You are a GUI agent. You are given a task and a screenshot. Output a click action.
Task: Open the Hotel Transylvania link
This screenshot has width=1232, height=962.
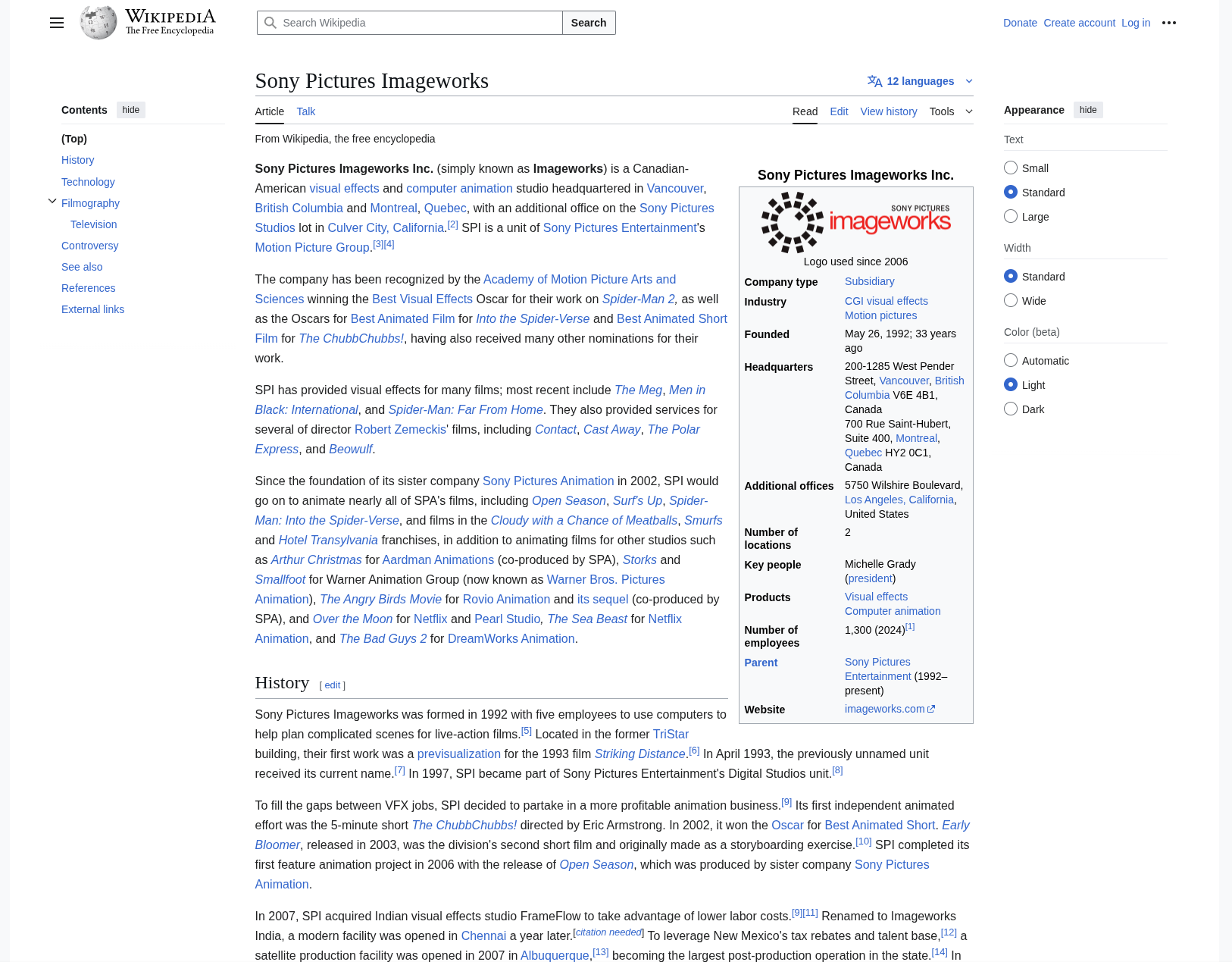coord(328,540)
